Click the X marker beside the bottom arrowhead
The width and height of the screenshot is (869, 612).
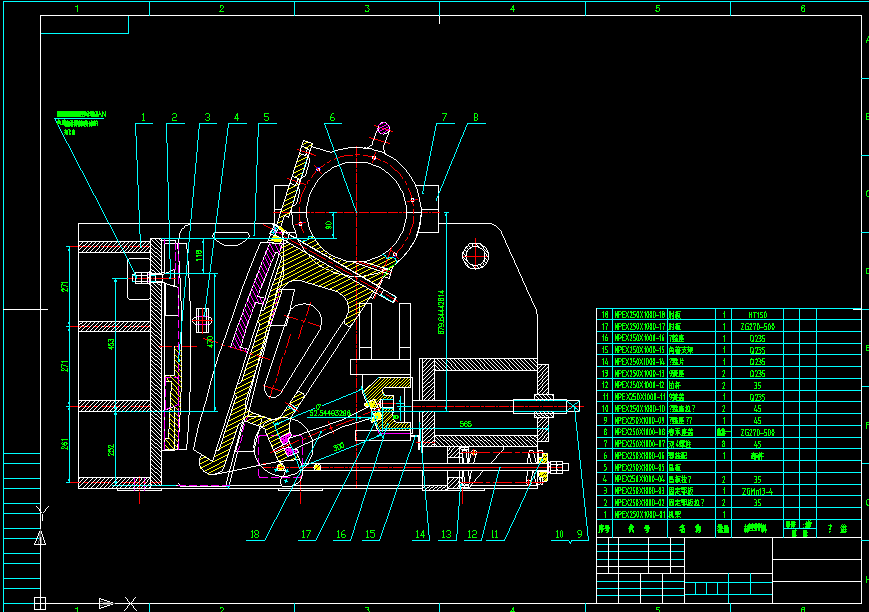point(128,602)
